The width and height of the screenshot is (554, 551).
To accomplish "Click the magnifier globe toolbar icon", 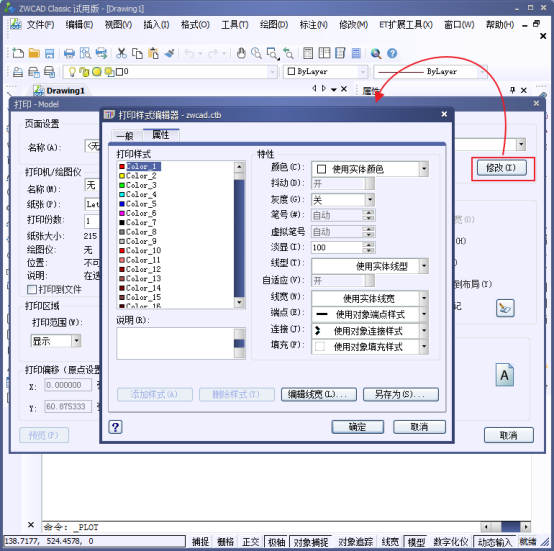I will pos(376,53).
